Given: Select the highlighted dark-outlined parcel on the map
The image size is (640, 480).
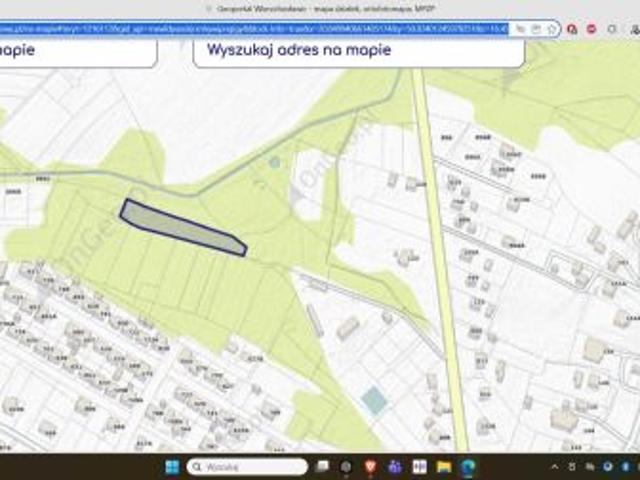Looking at the screenshot, I should click(x=182, y=227).
